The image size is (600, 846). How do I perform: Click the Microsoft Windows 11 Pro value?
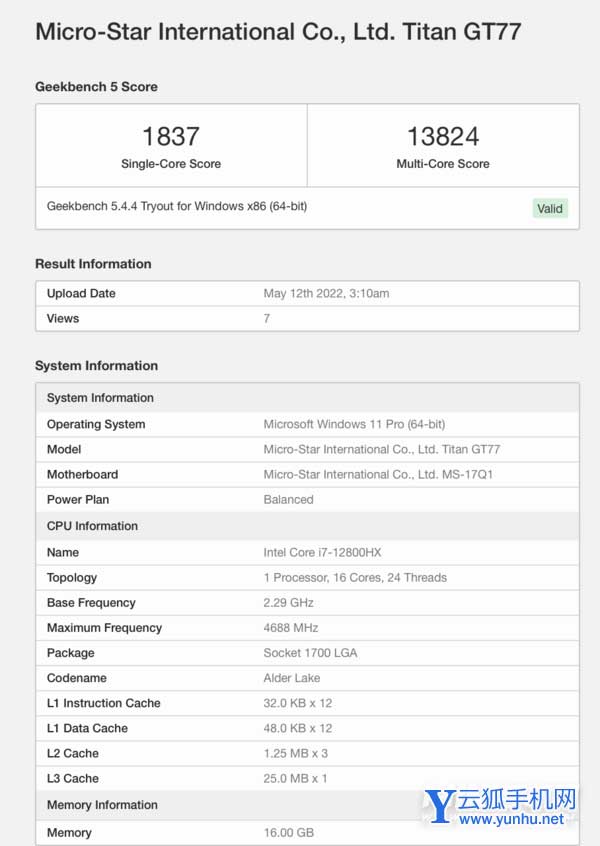tap(354, 424)
